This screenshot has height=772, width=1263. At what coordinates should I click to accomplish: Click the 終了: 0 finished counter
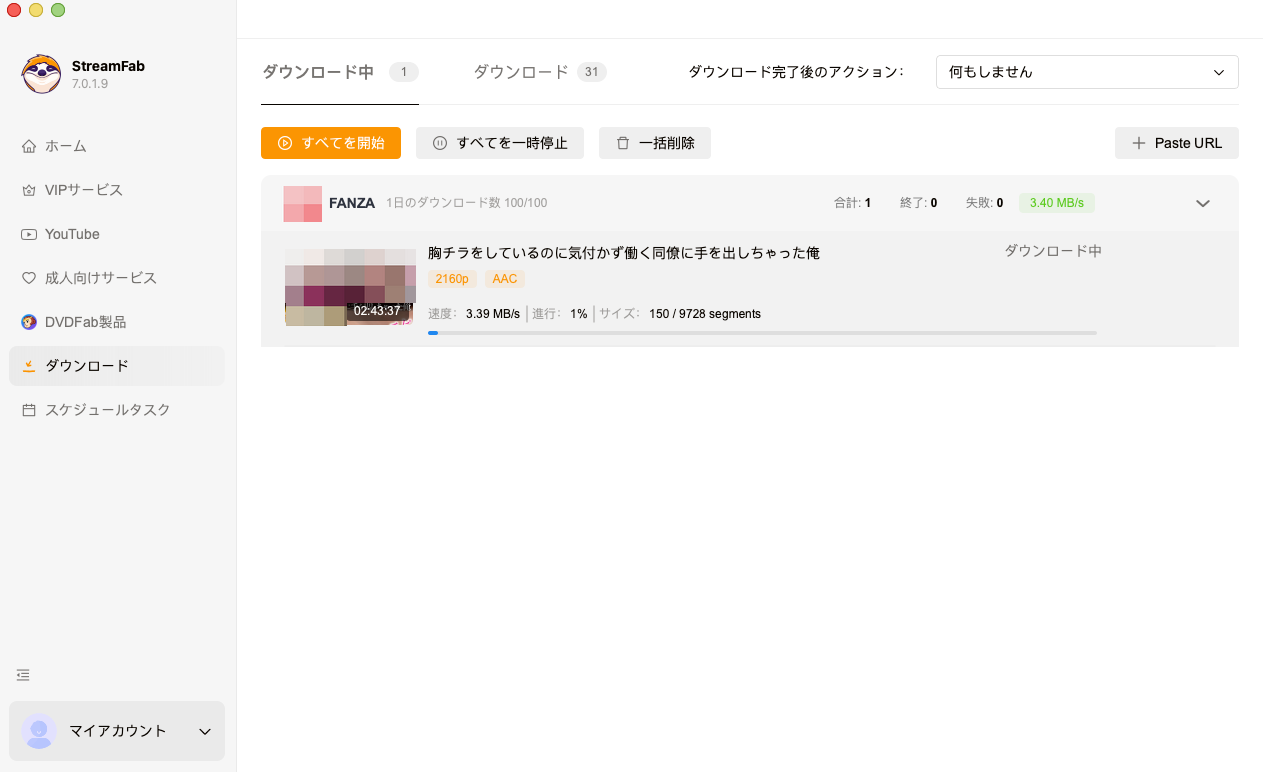pos(918,203)
